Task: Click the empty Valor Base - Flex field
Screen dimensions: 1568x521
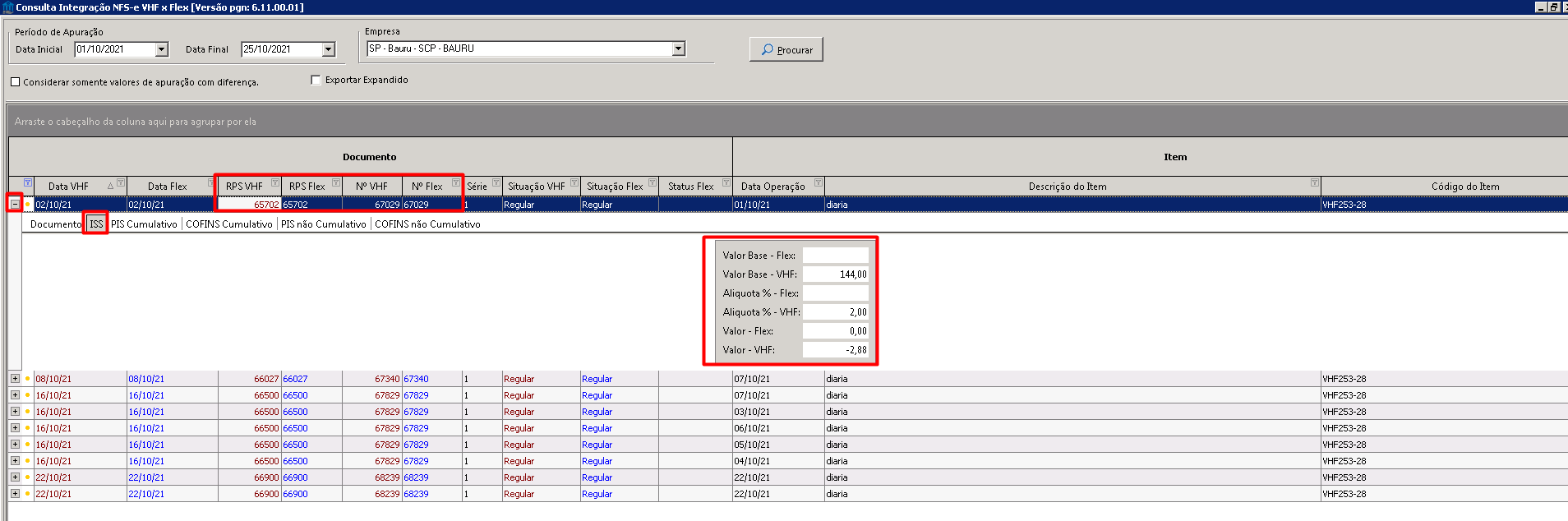Action: (x=835, y=256)
